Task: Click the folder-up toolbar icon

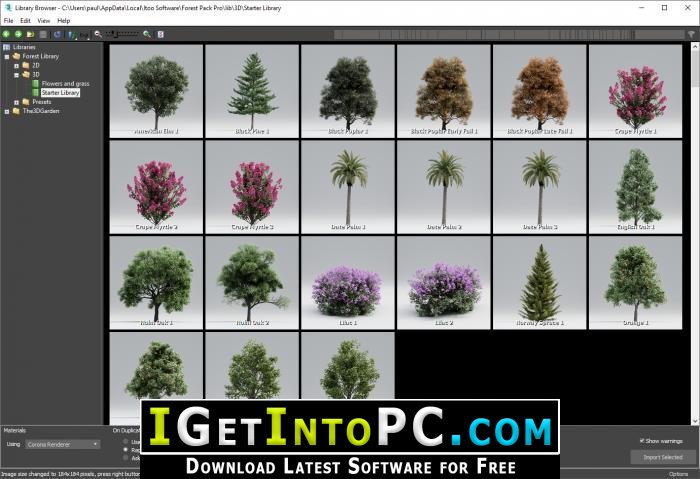Action: (x=30, y=34)
